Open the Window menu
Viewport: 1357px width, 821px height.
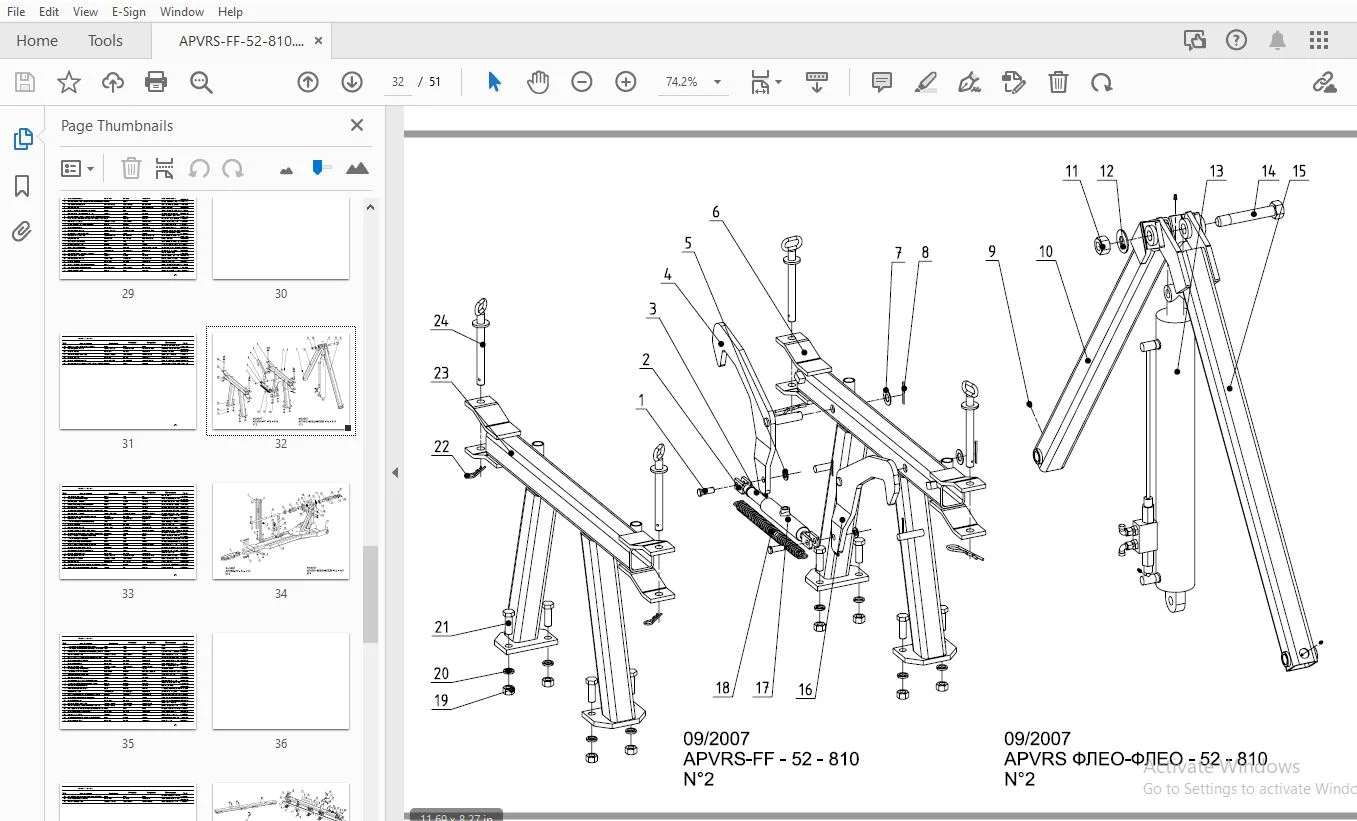point(182,11)
